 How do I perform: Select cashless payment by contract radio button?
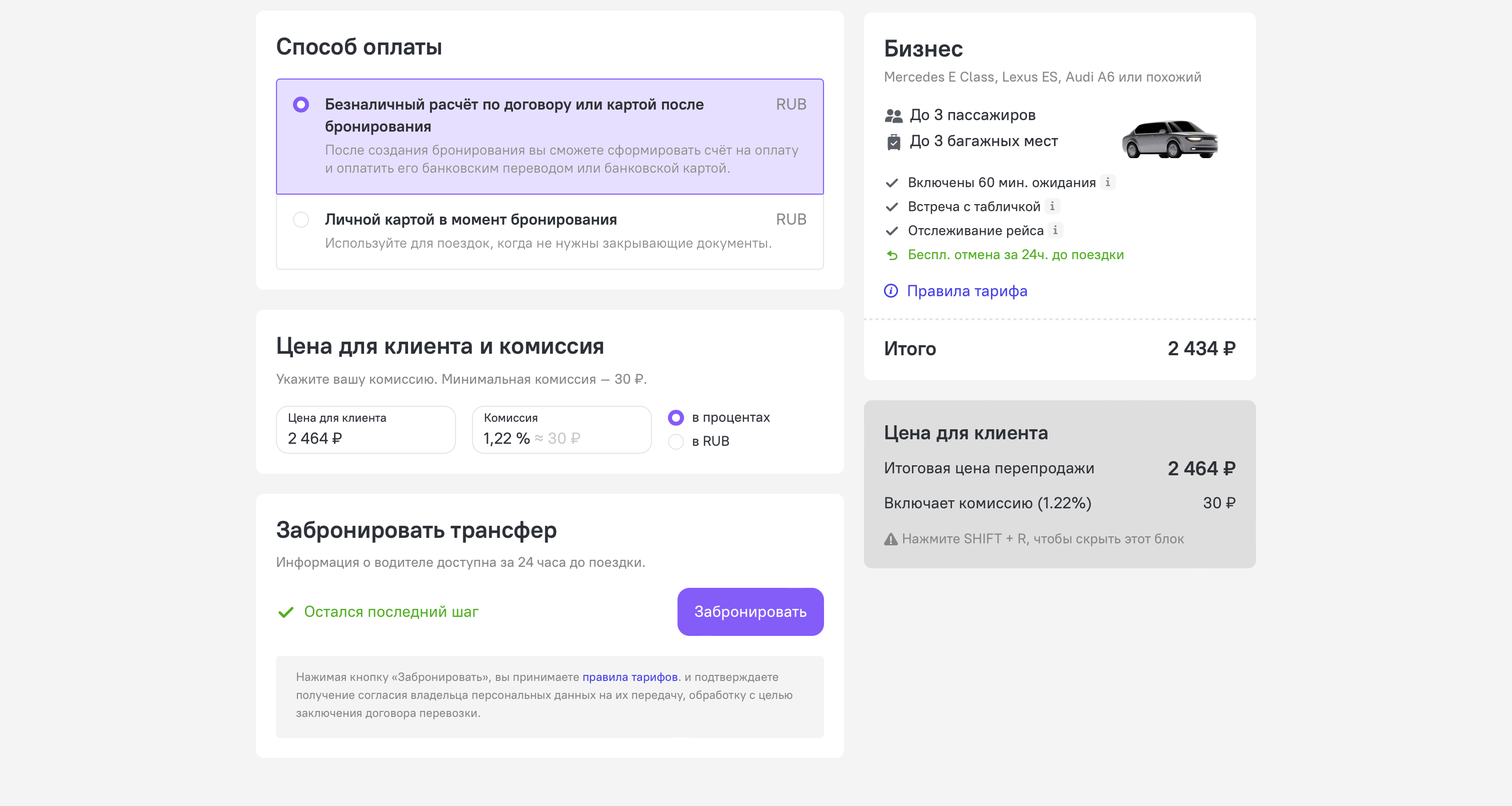point(300,105)
